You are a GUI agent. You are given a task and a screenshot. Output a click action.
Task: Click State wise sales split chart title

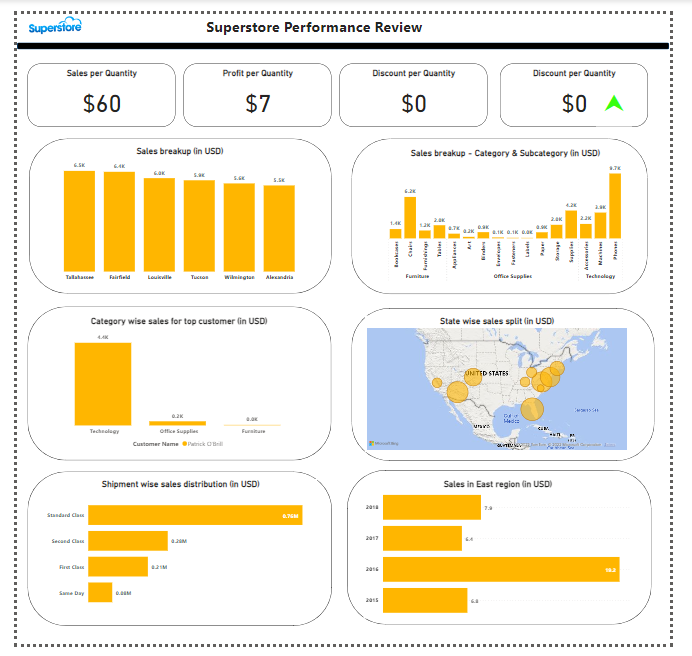(497, 321)
